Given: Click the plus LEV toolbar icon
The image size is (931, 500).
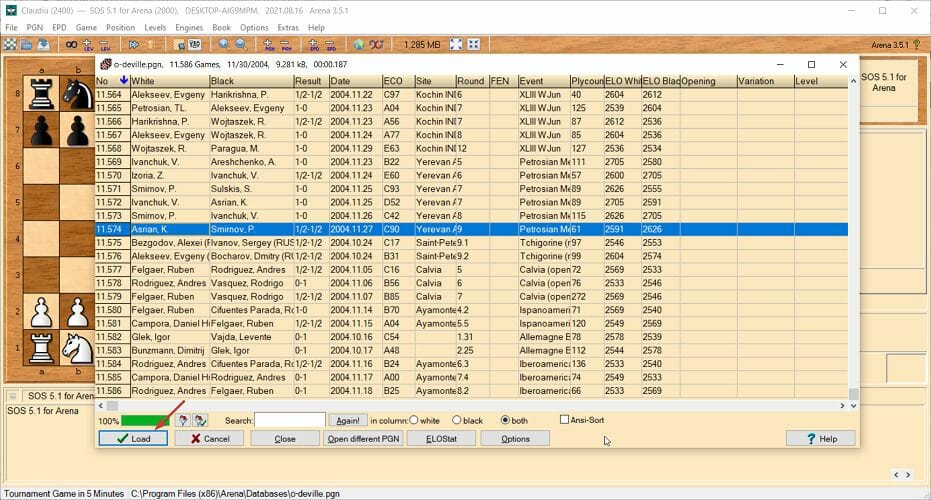Looking at the screenshot, I should tap(88, 45).
